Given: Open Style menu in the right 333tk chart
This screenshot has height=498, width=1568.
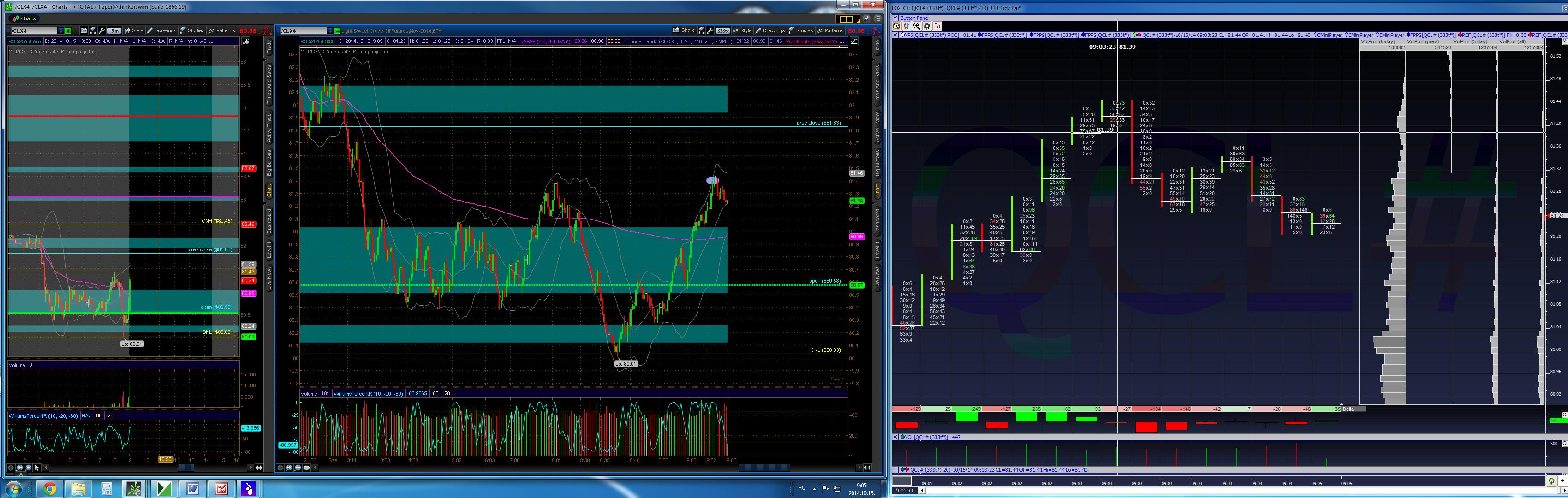Looking at the screenshot, I should (x=742, y=30).
